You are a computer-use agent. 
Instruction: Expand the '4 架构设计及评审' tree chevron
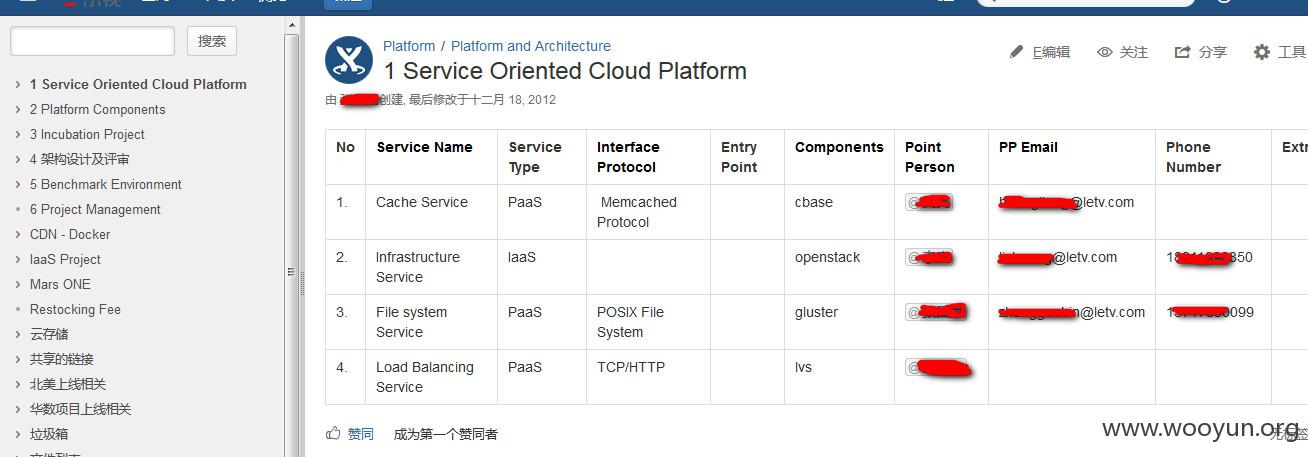coord(18,160)
